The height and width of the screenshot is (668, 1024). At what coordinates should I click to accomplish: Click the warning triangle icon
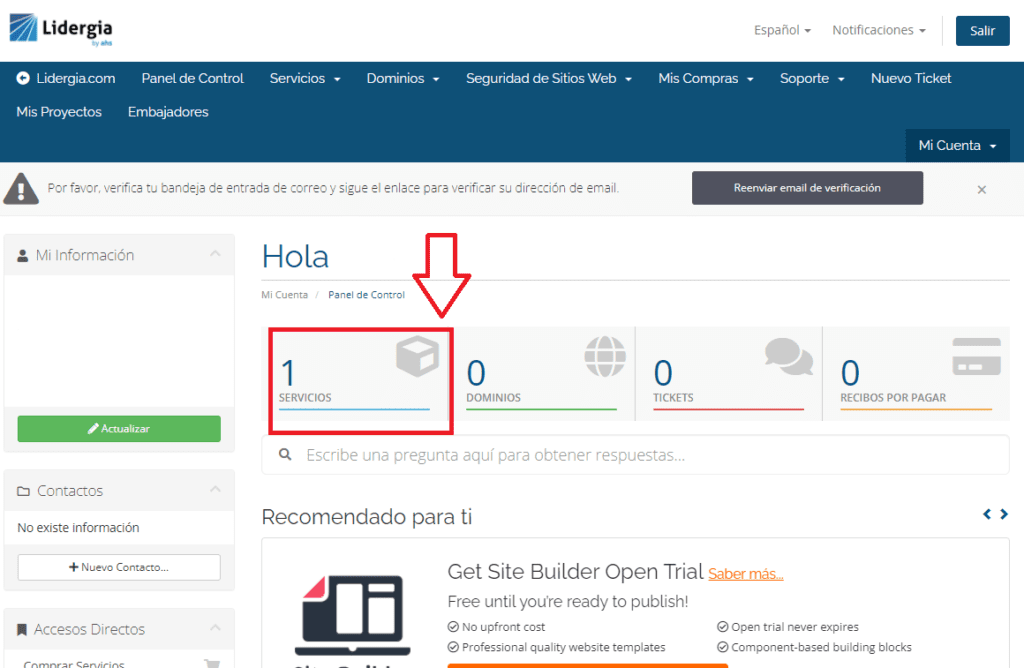21,189
